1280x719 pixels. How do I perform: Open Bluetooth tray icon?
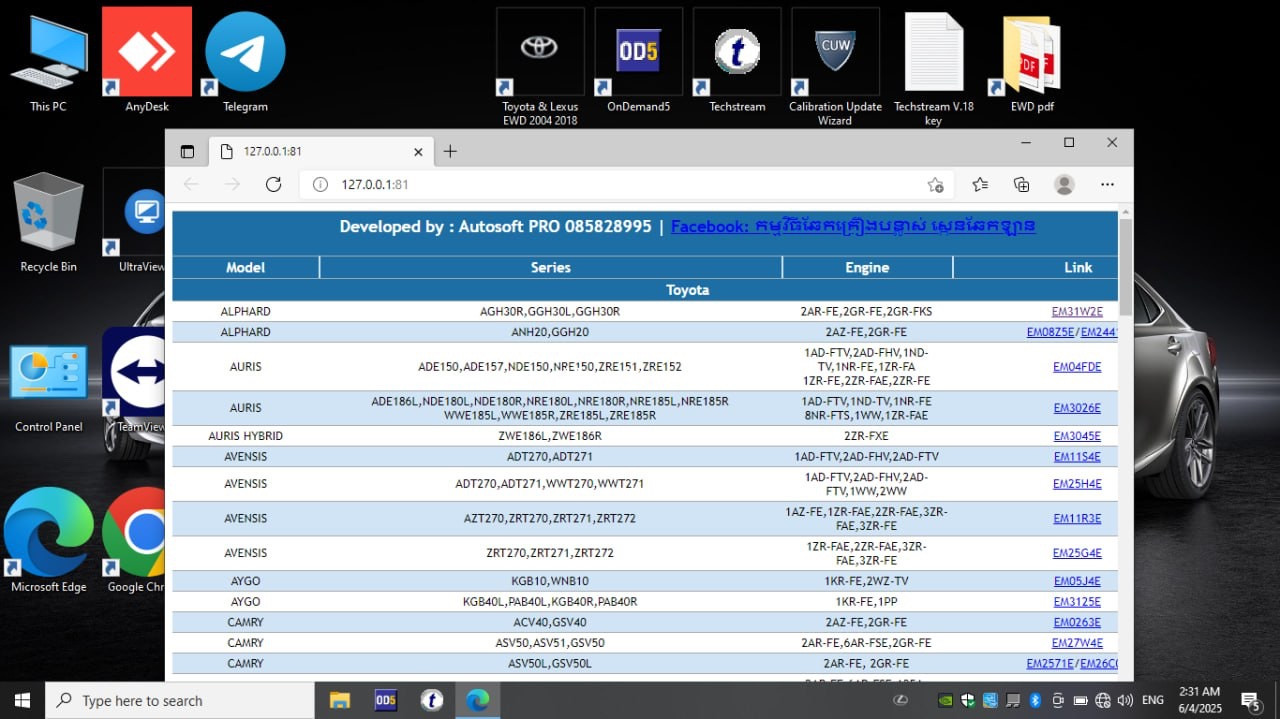[x=1036, y=700]
